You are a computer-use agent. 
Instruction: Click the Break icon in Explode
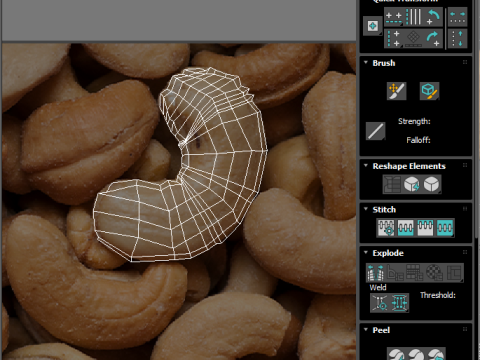tap(376, 272)
